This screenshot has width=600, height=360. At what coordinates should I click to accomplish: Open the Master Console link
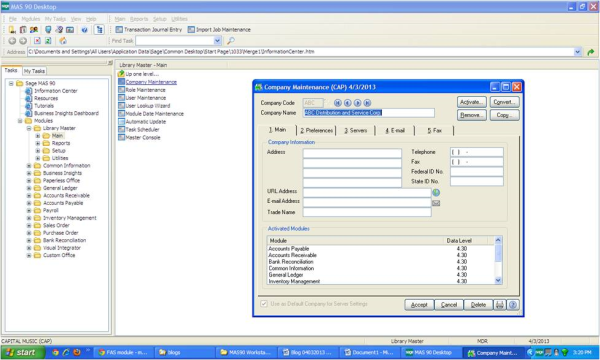143,137
